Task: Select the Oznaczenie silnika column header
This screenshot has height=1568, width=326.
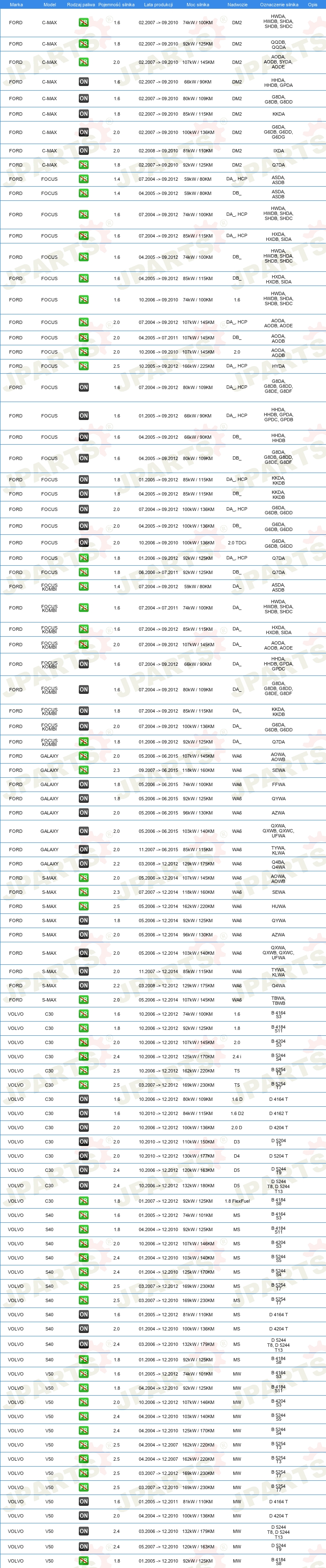Action: [278, 4]
